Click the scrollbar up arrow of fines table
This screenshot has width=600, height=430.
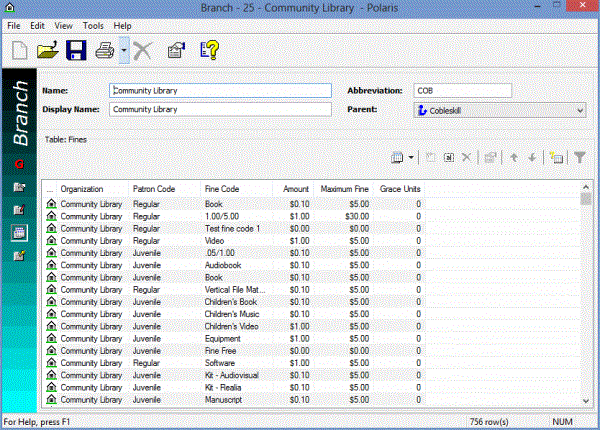(x=586, y=187)
